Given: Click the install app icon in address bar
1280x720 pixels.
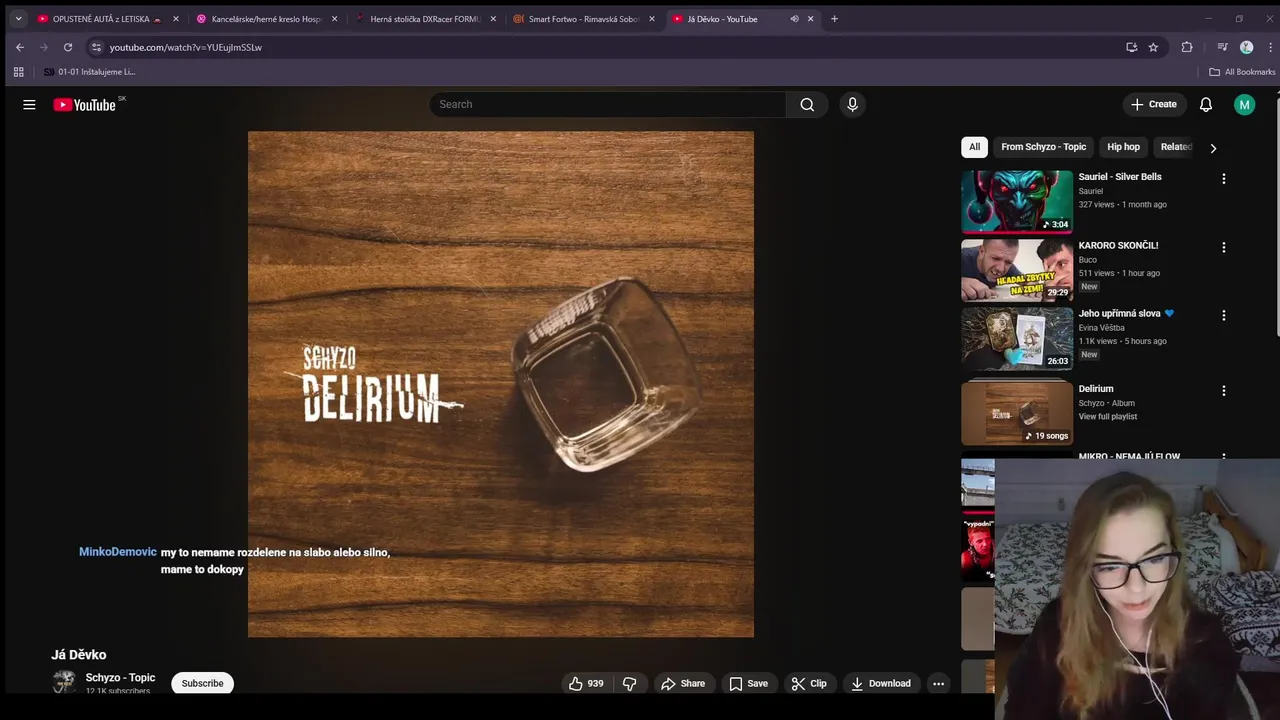Looking at the screenshot, I should click(1131, 47).
